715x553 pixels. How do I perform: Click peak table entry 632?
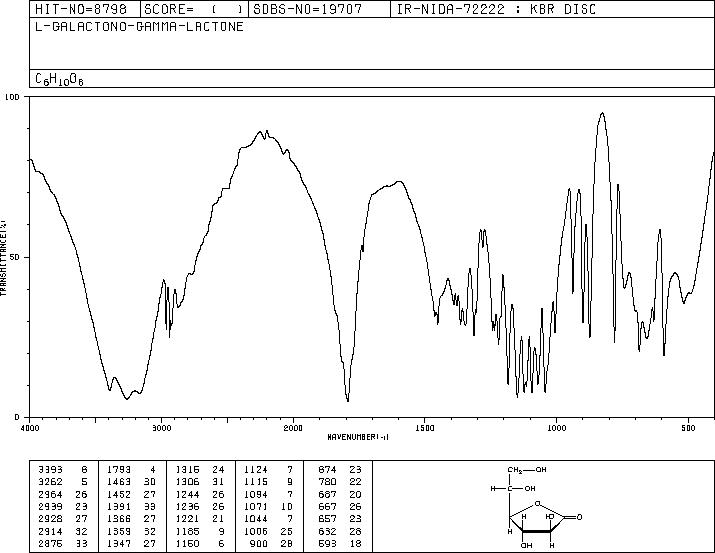[327, 532]
